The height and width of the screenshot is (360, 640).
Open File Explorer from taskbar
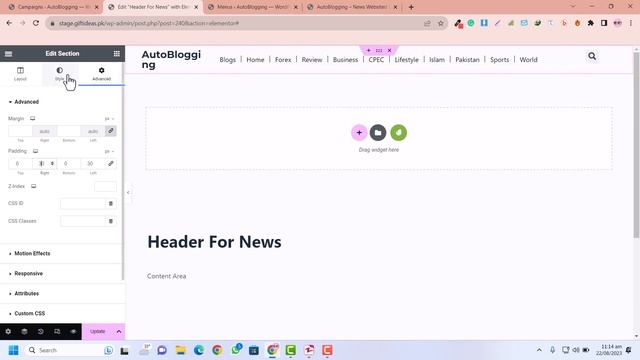180,350
